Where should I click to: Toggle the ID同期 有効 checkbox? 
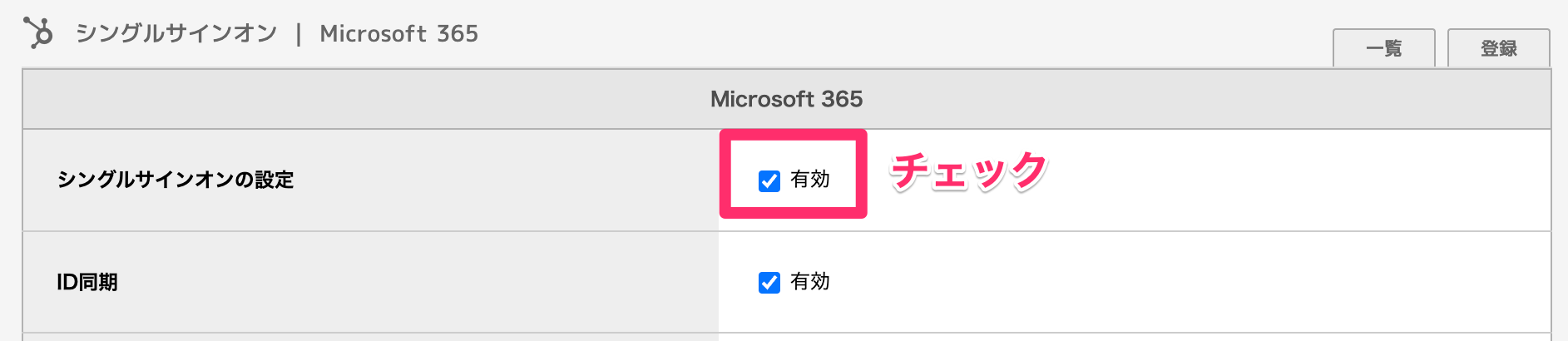click(x=769, y=283)
